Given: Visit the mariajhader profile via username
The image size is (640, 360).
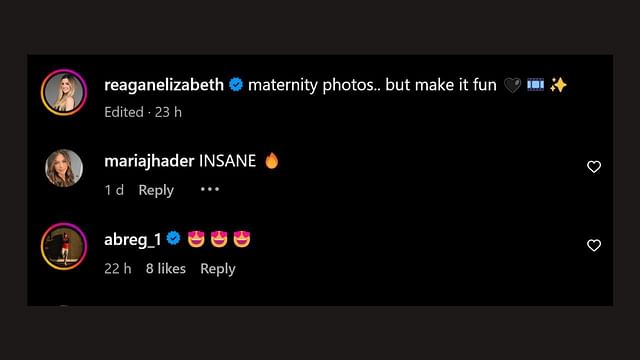Looking at the screenshot, I should point(149,161).
